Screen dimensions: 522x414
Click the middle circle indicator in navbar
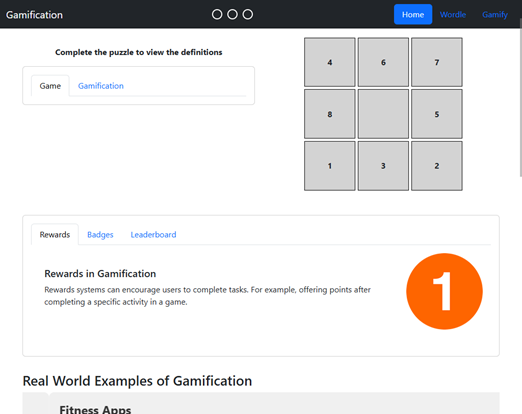click(232, 14)
